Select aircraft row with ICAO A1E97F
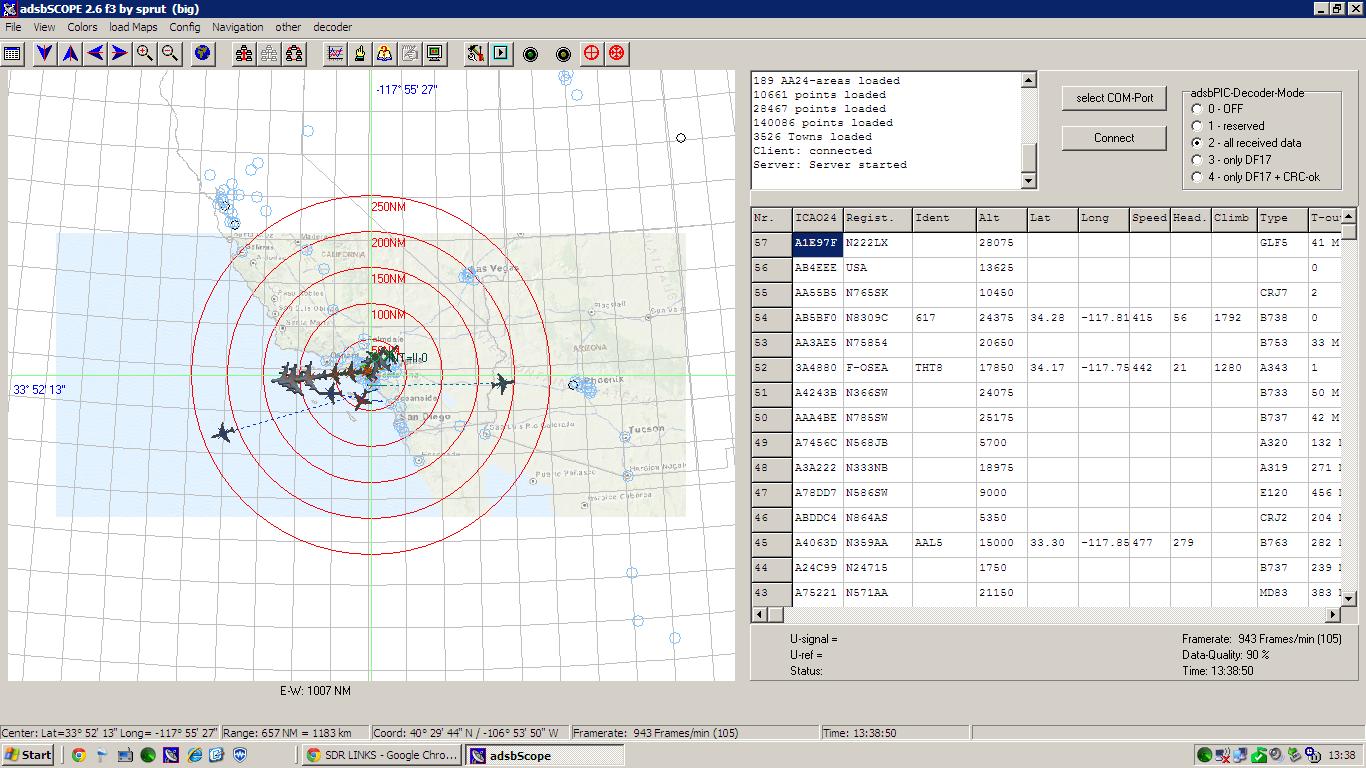The width and height of the screenshot is (1366, 768). click(816, 243)
